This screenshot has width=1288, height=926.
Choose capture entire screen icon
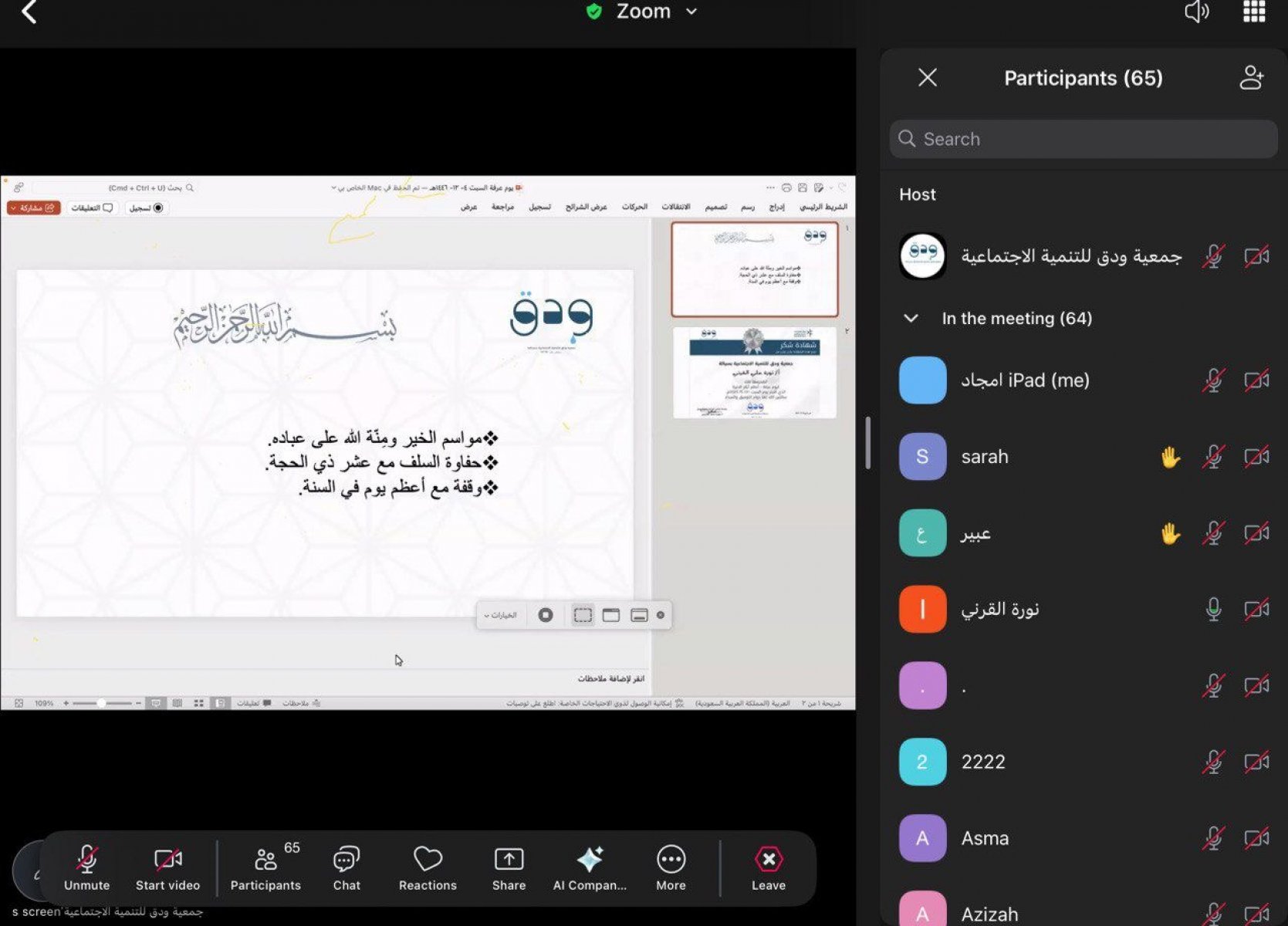(x=639, y=615)
